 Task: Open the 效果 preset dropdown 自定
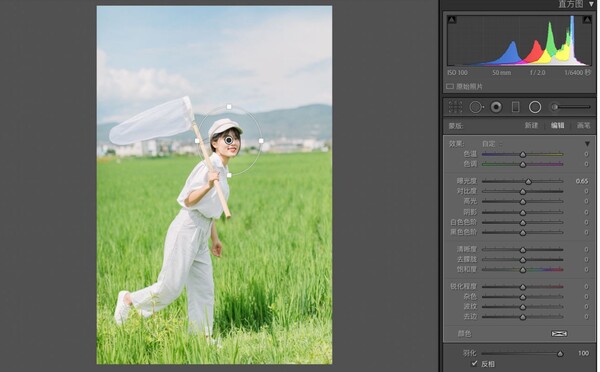point(492,144)
